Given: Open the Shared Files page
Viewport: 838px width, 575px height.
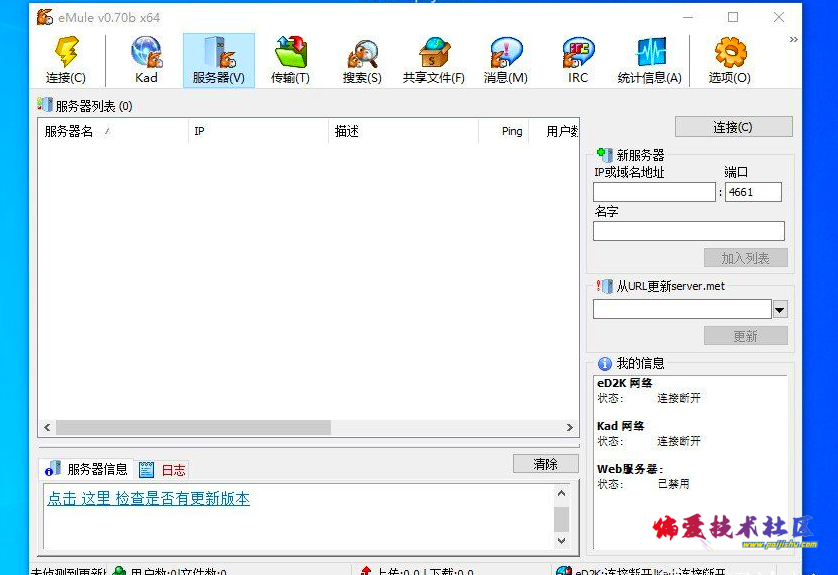Looking at the screenshot, I should point(433,60).
